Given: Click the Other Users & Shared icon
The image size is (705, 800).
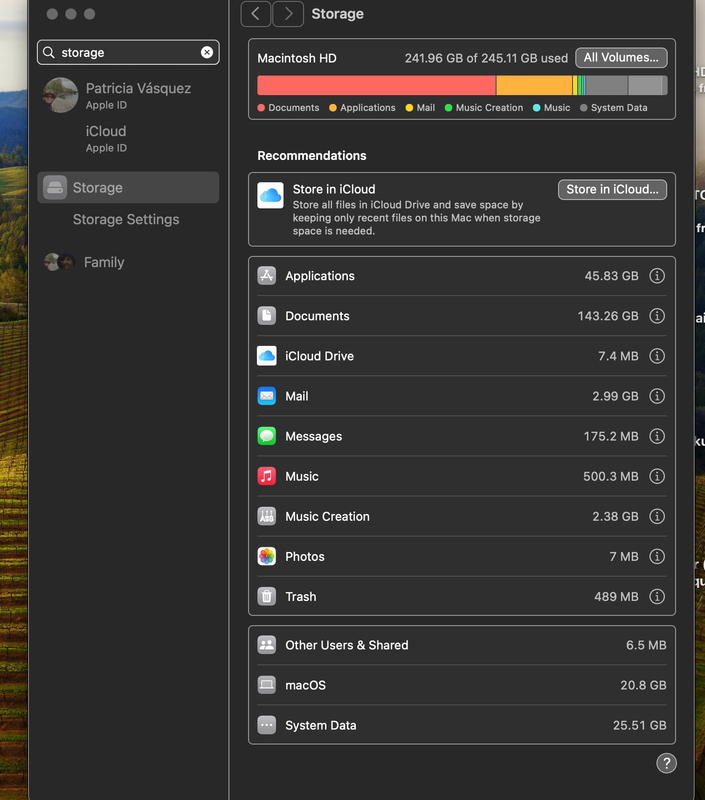Looking at the screenshot, I should click(267, 645).
